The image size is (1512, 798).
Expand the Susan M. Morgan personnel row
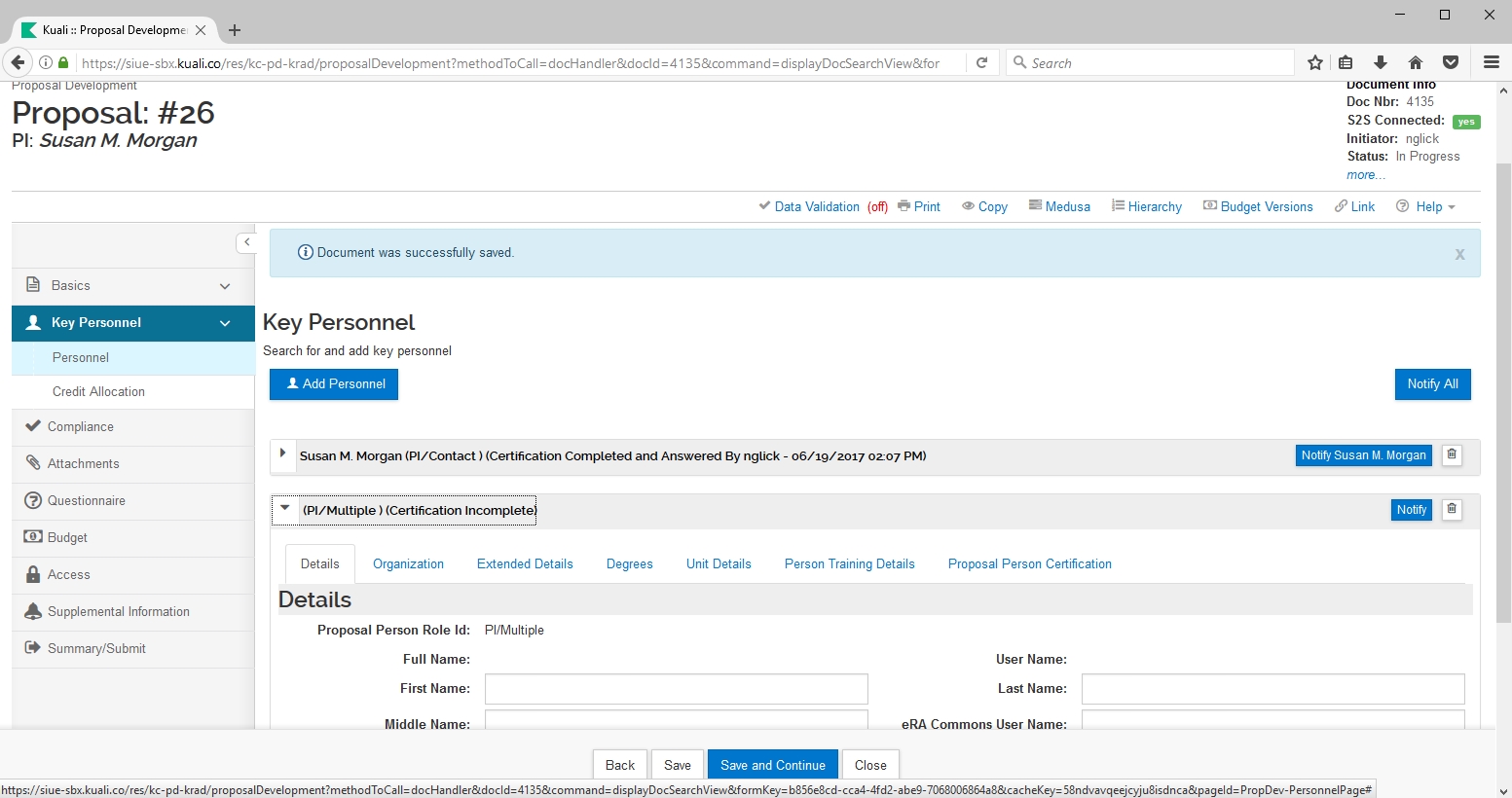(x=283, y=454)
